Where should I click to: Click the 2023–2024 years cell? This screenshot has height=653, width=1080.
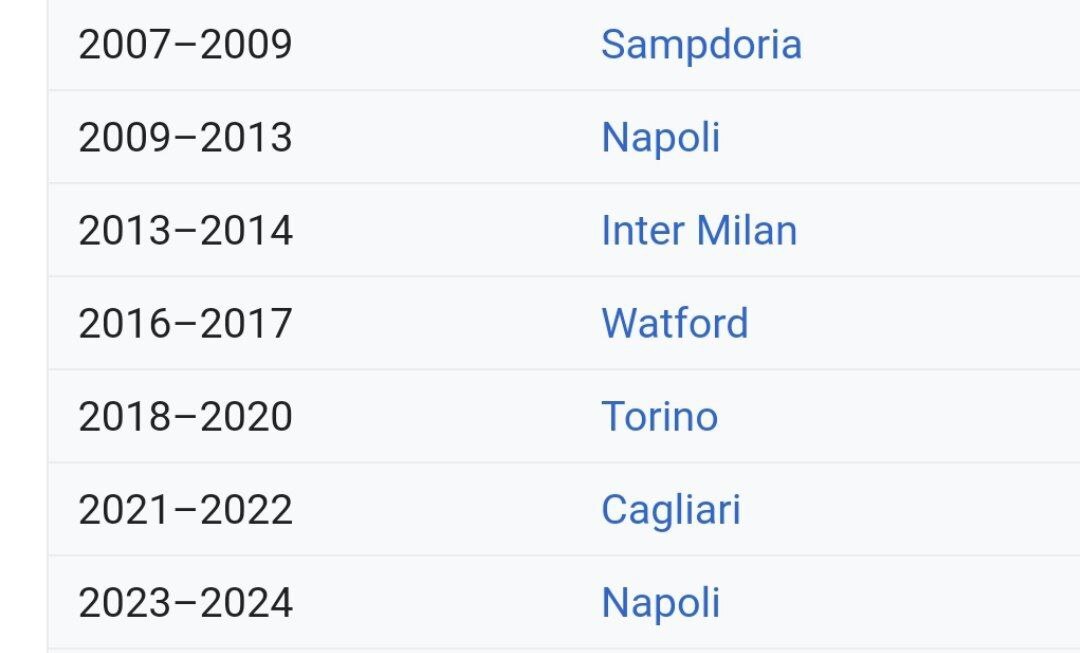click(185, 603)
